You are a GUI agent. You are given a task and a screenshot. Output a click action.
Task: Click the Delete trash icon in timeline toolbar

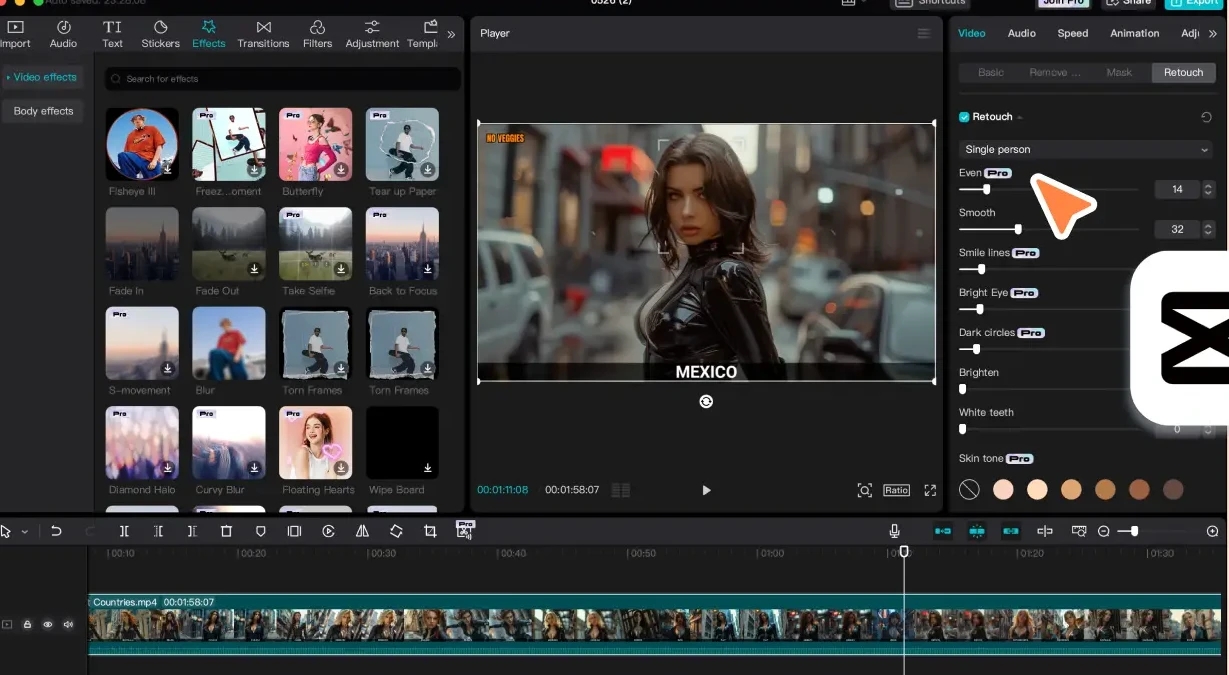coord(226,532)
